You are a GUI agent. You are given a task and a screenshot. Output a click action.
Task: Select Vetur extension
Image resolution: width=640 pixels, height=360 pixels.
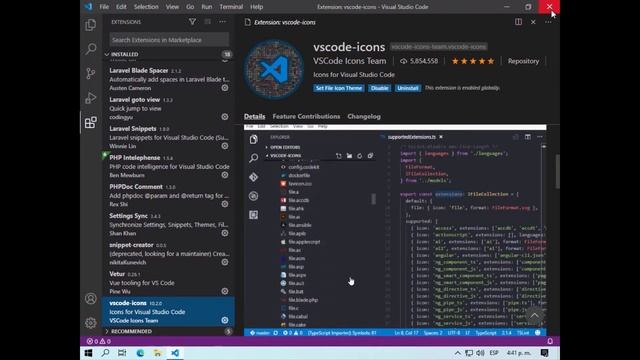[x=168, y=282]
